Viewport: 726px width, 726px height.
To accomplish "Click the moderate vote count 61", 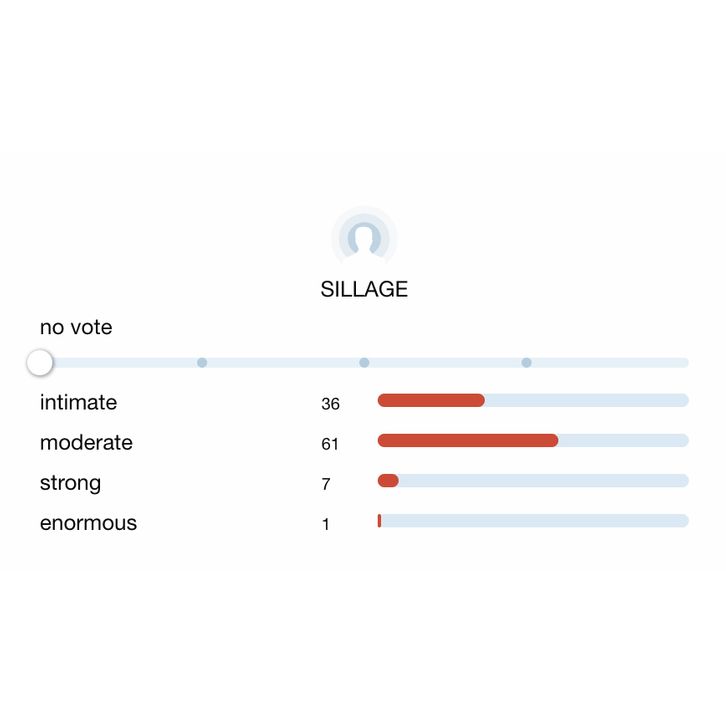I will (330, 444).
